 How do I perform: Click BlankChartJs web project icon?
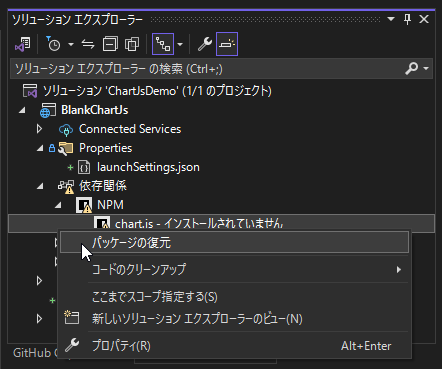click(48, 110)
